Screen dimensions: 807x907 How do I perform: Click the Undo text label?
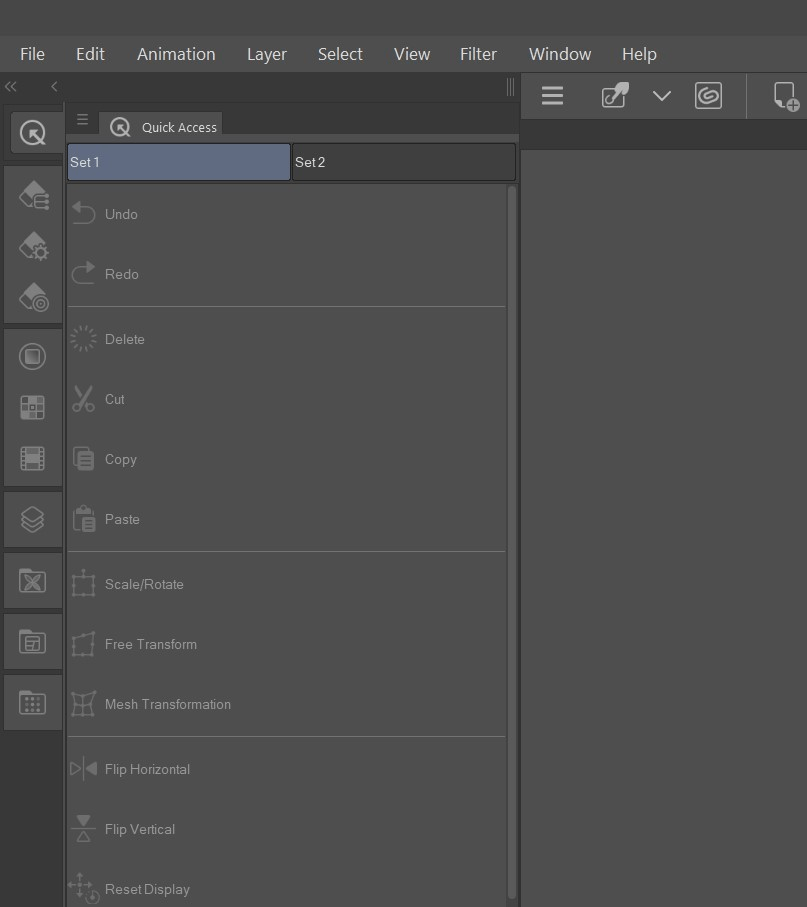[121, 214]
